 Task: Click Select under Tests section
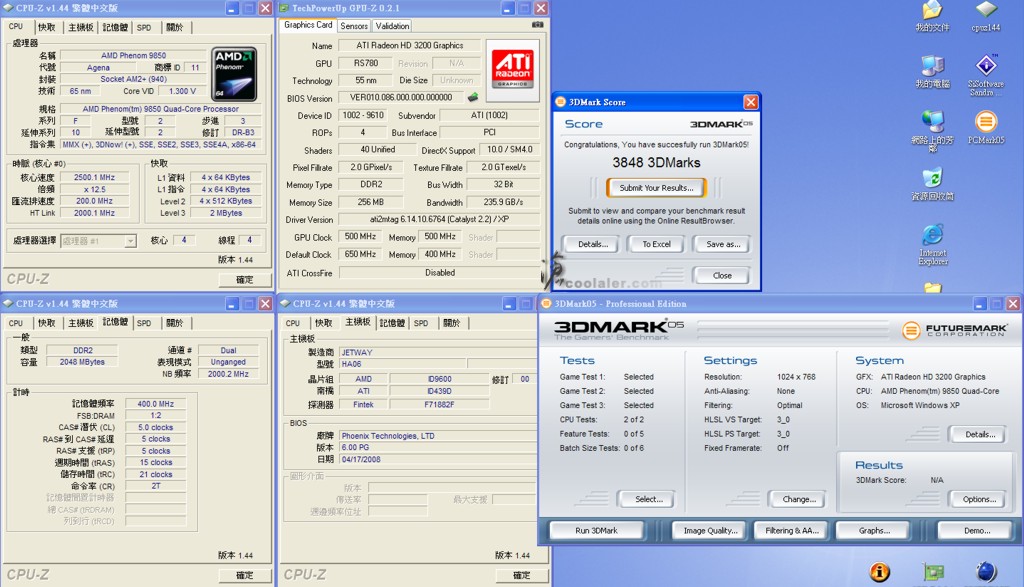point(649,500)
